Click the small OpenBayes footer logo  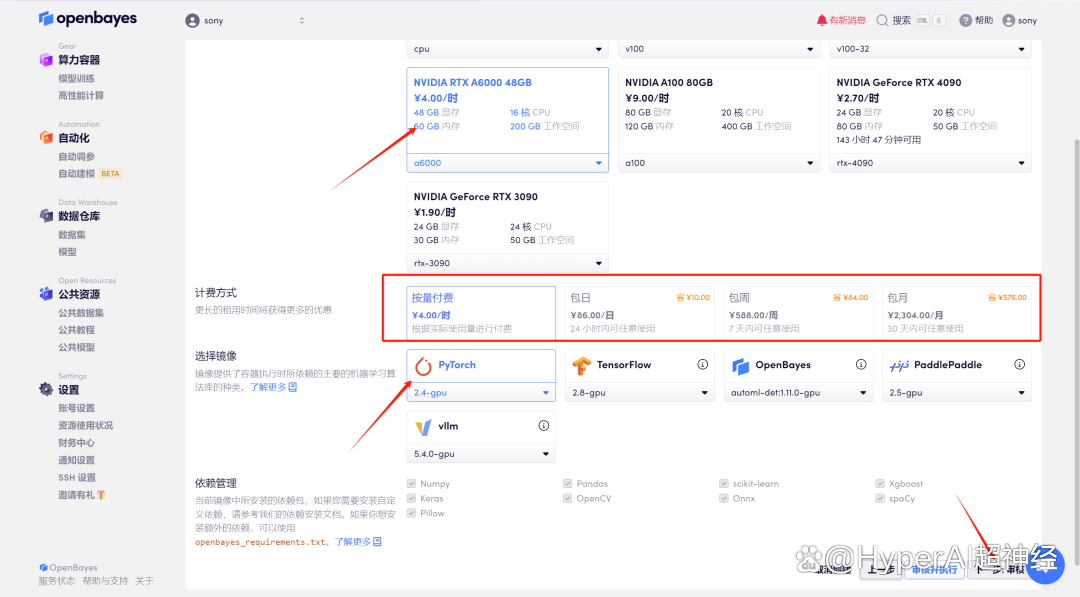click(43, 567)
